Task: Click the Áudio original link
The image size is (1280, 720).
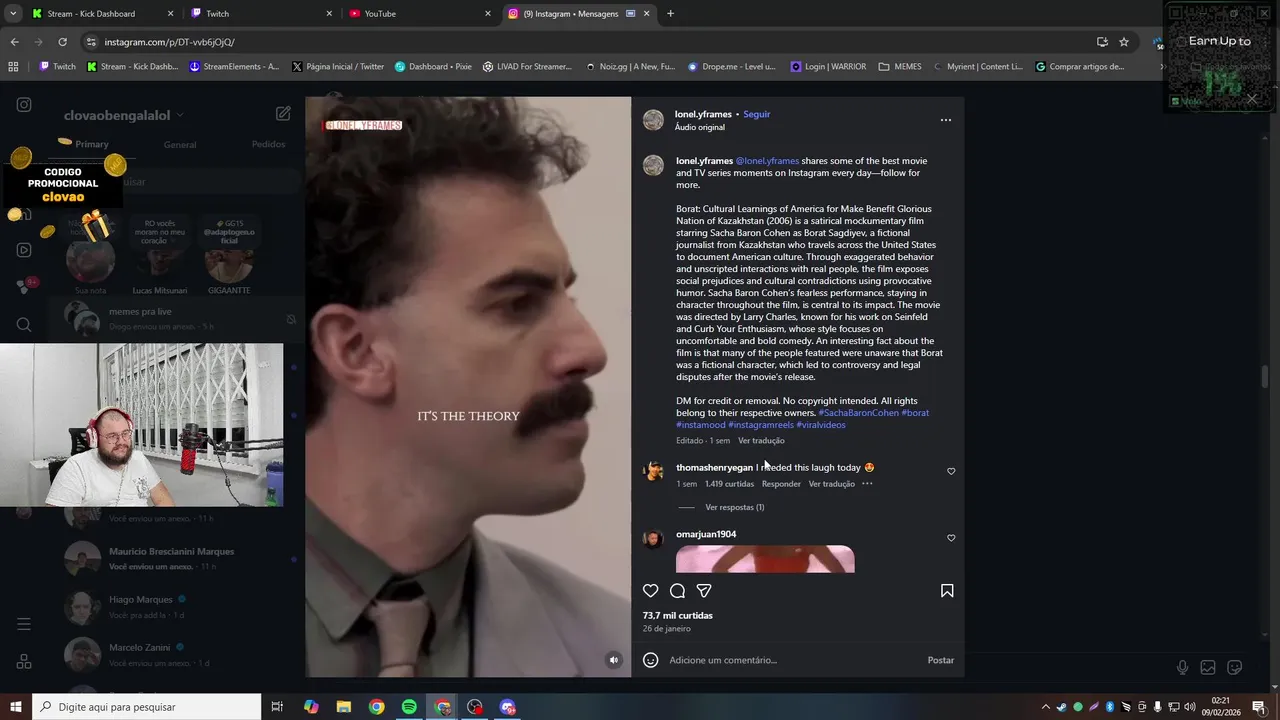Action: (x=700, y=128)
